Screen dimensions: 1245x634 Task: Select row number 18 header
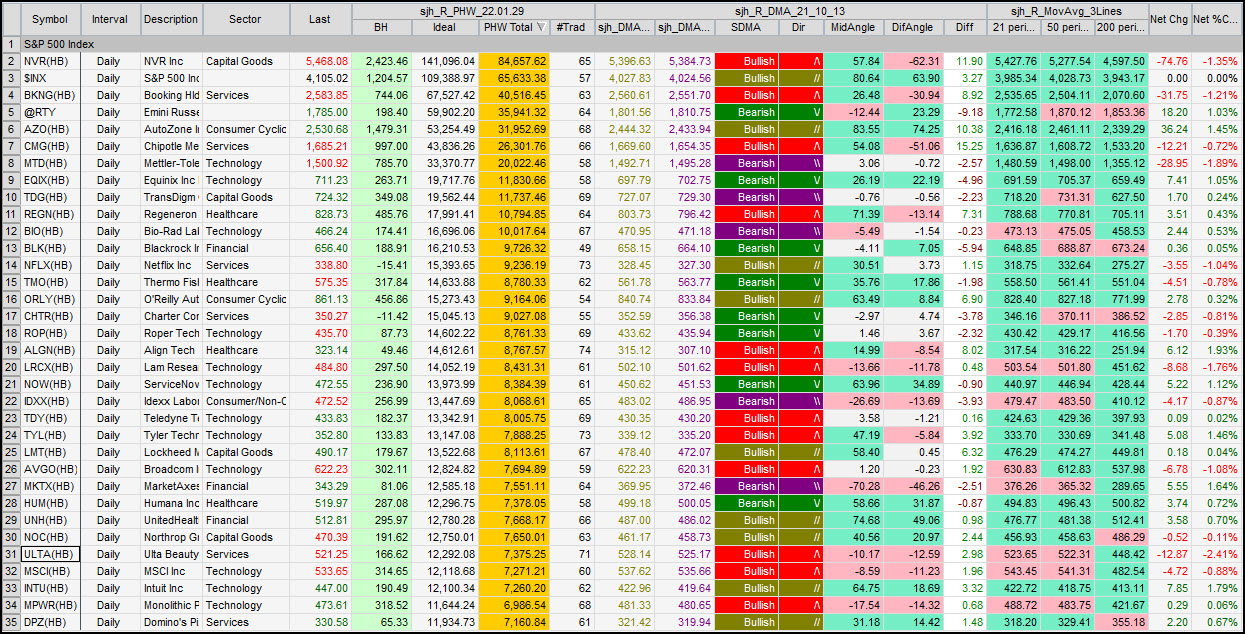[x=10, y=333]
